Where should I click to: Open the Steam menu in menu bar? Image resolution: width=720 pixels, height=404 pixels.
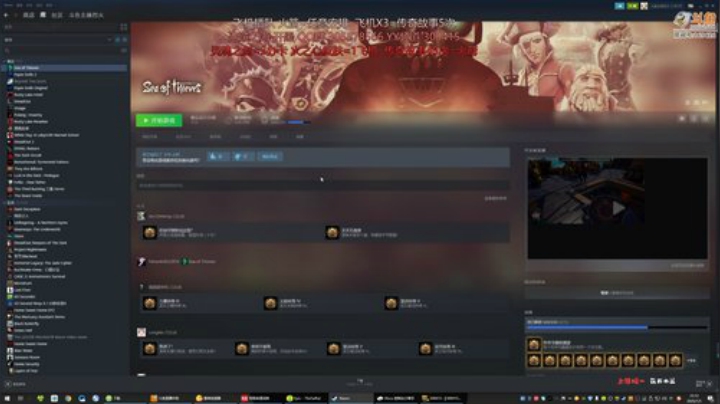click(x=8, y=5)
